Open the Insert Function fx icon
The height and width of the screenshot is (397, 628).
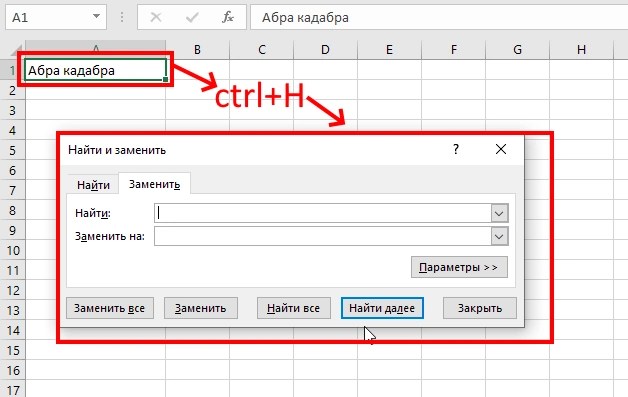tap(228, 17)
